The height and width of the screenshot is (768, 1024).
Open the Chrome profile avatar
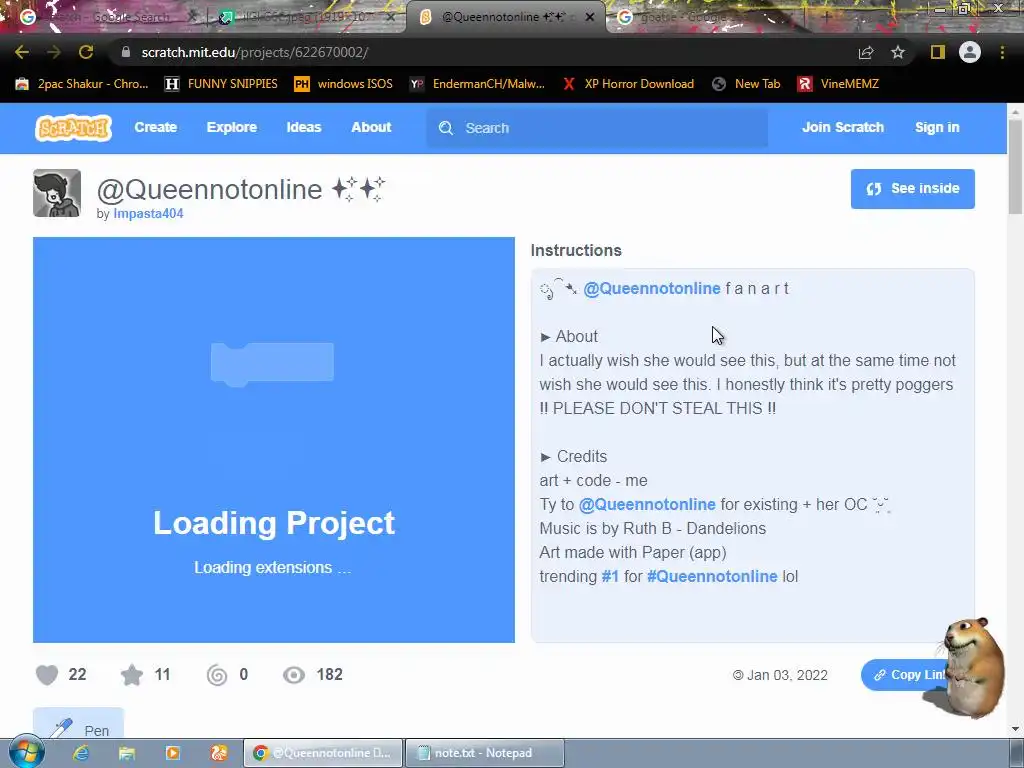970,52
